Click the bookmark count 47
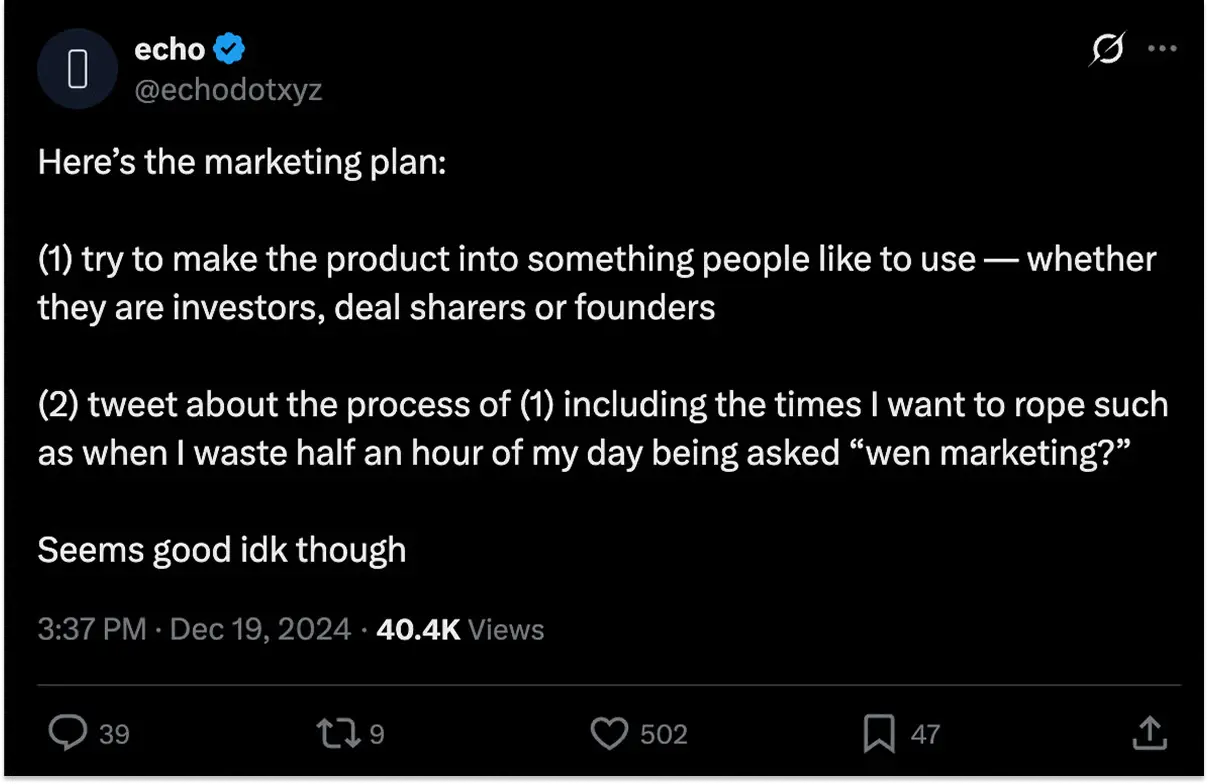 (925, 735)
